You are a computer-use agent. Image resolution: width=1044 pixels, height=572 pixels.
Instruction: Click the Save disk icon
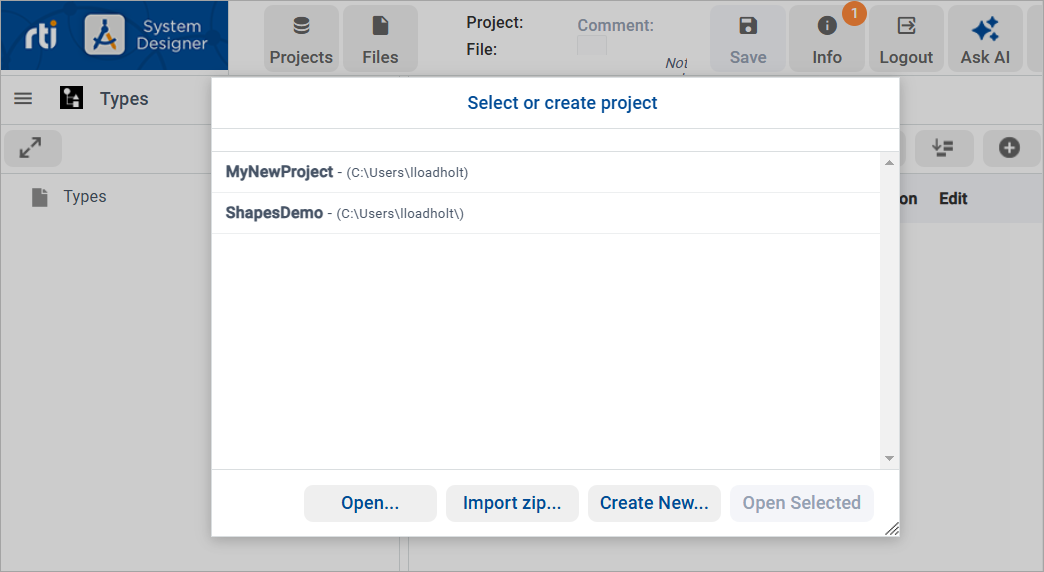tap(748, 39)
